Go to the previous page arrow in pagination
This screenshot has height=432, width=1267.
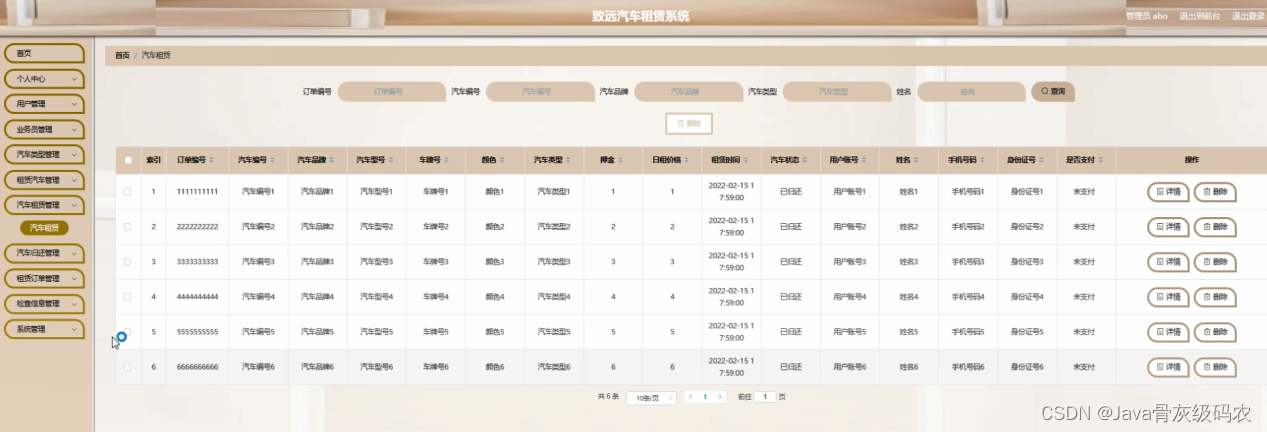coord(688,397)
